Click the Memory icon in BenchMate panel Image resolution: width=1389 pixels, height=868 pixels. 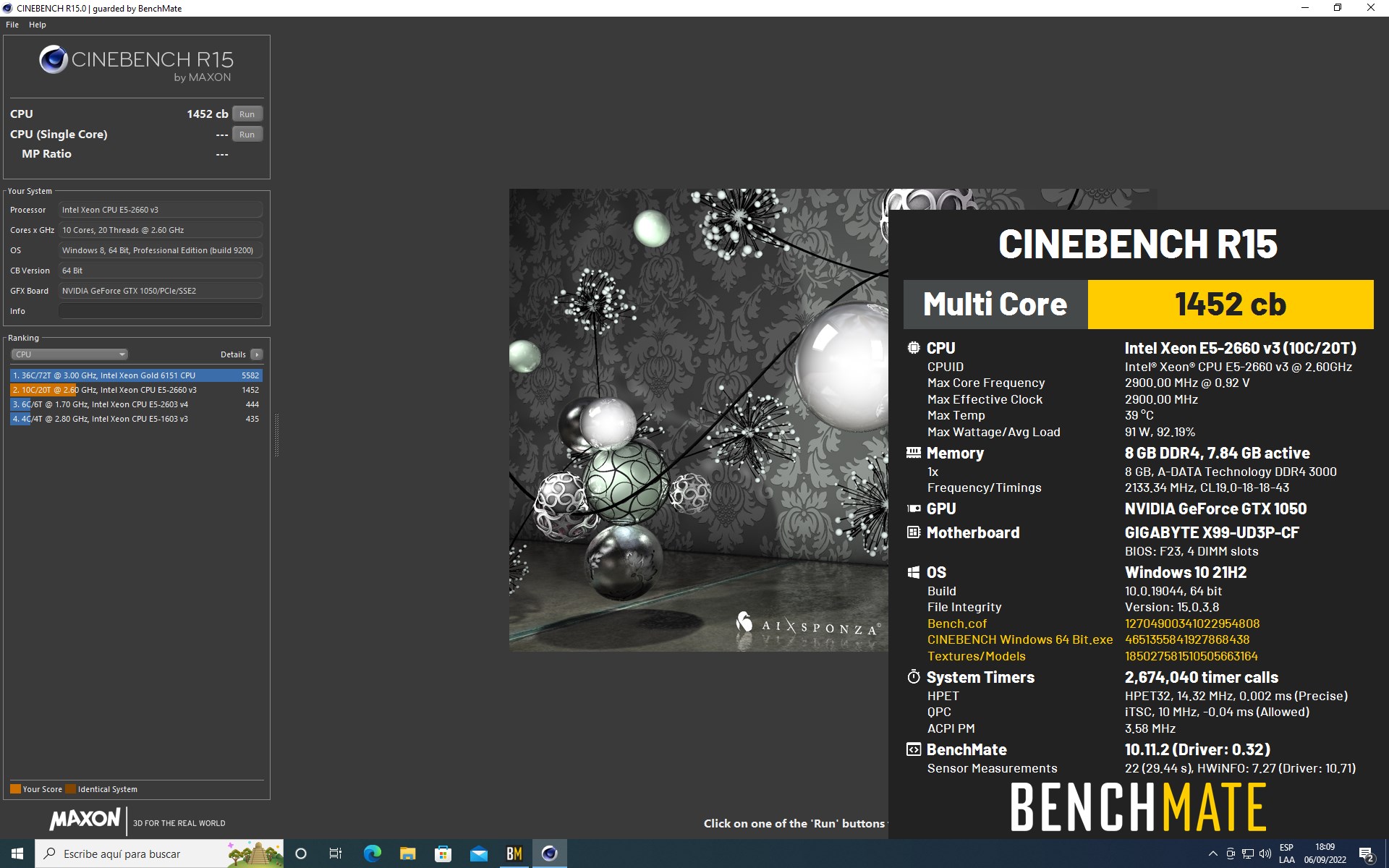point(914,453)
